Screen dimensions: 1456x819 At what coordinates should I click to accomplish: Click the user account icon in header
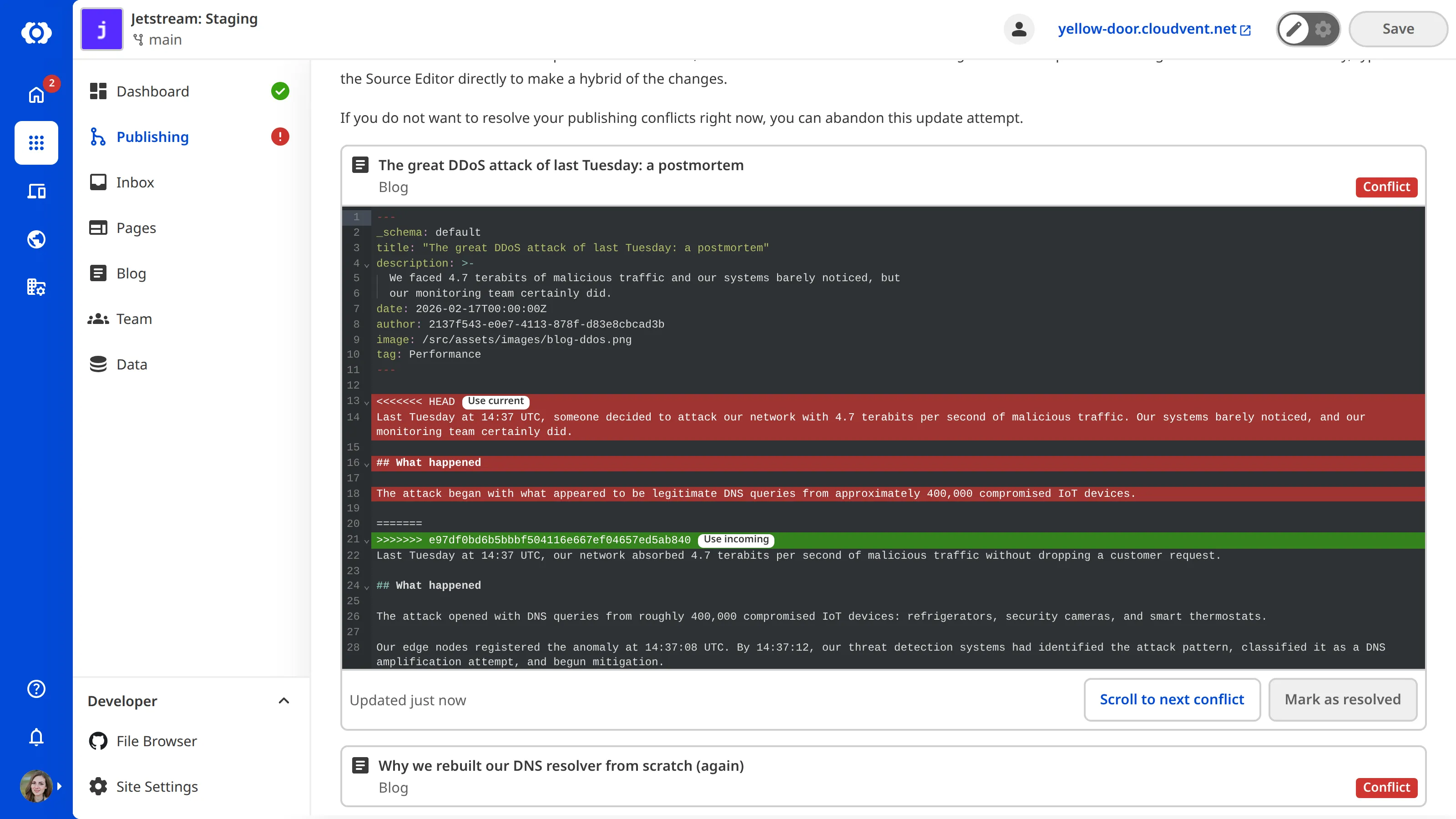click(x=1019, y=29)
